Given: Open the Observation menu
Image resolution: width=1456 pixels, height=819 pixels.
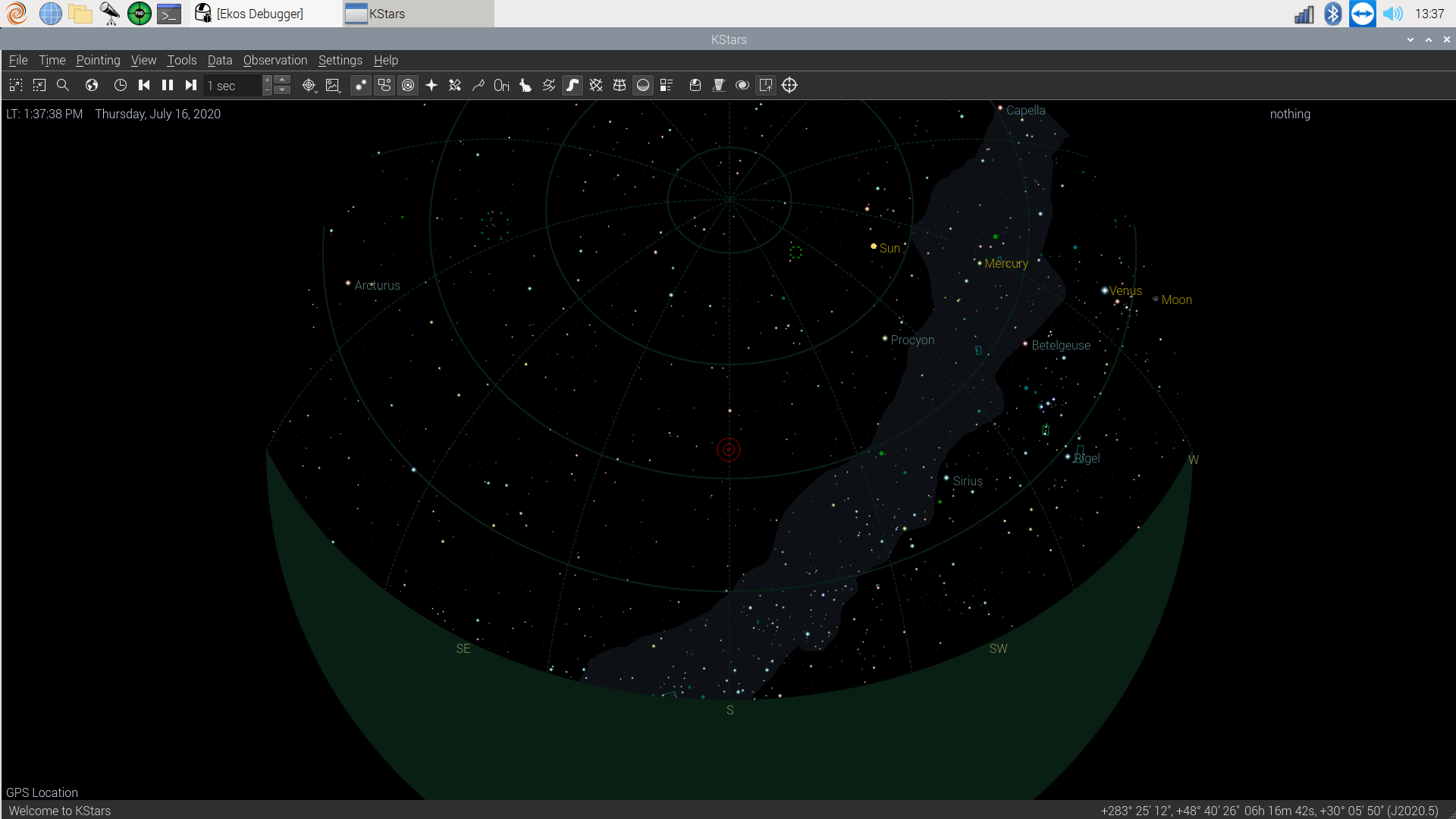Looking at the screenshot, I should [275, 60].
